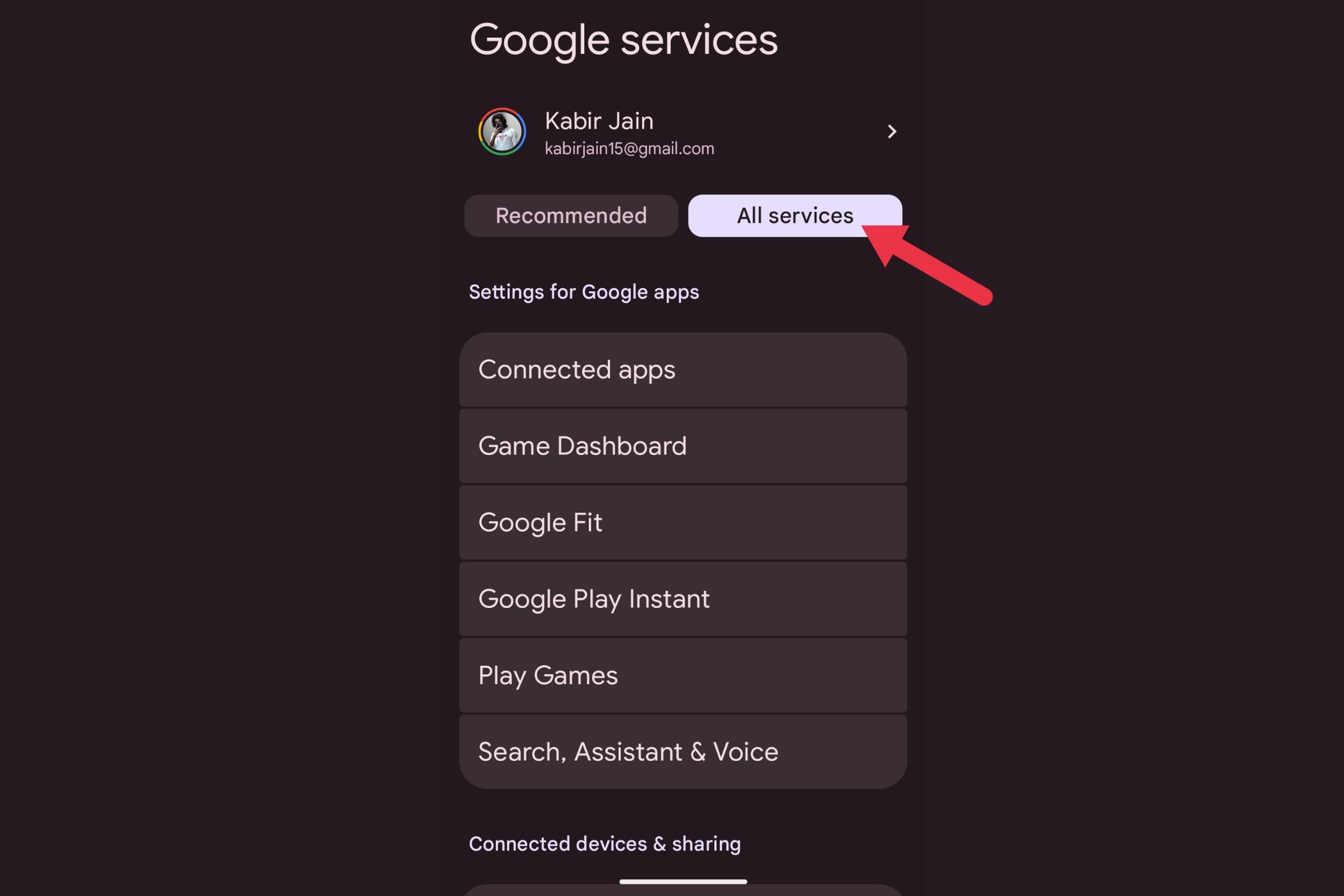
Task: Tap the Kabir Jain profile avatar
Action: [x=502, y=132]
